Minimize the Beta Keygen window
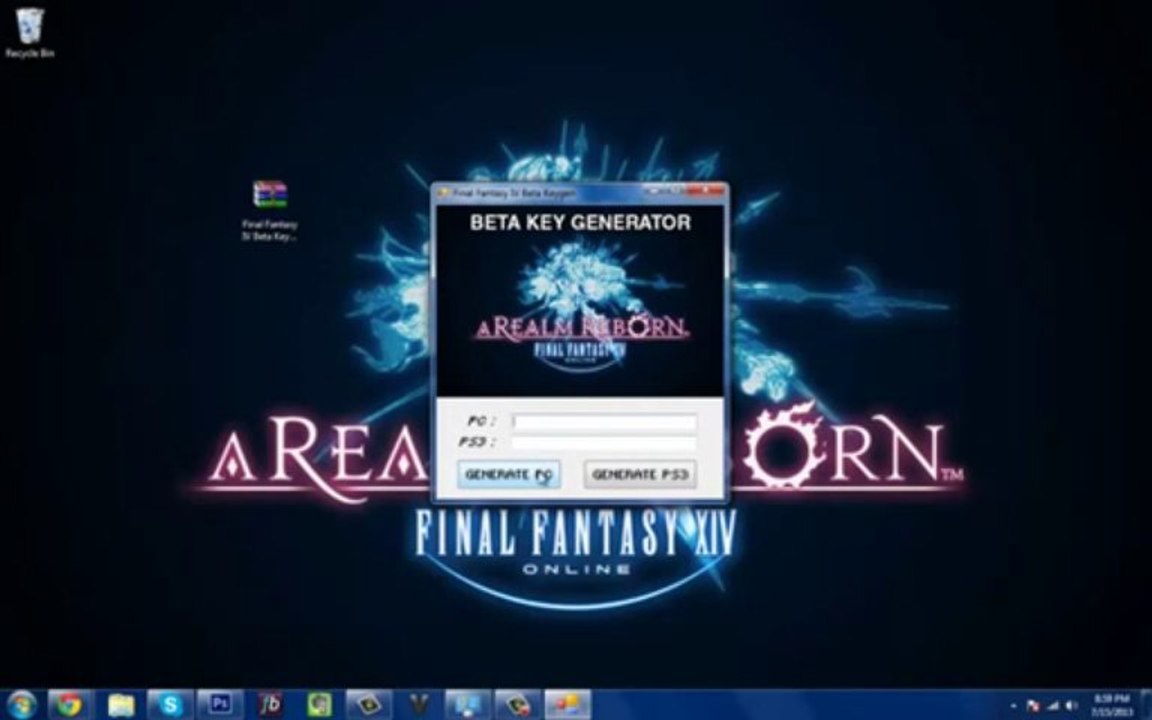 click(x=654, y=191)
